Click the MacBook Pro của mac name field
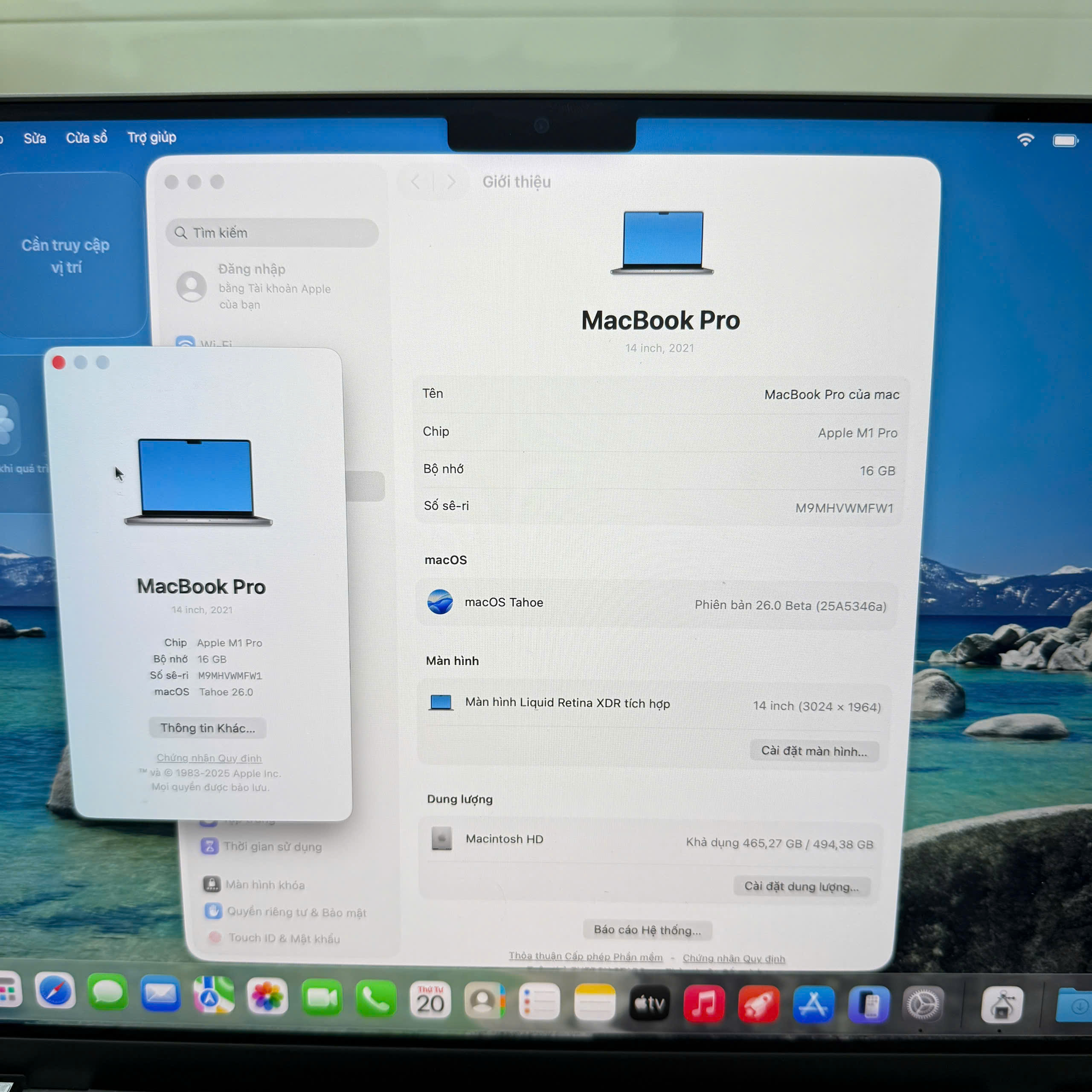Image resolution: width=1092 pixels, height=1092 pixels. 831,395
